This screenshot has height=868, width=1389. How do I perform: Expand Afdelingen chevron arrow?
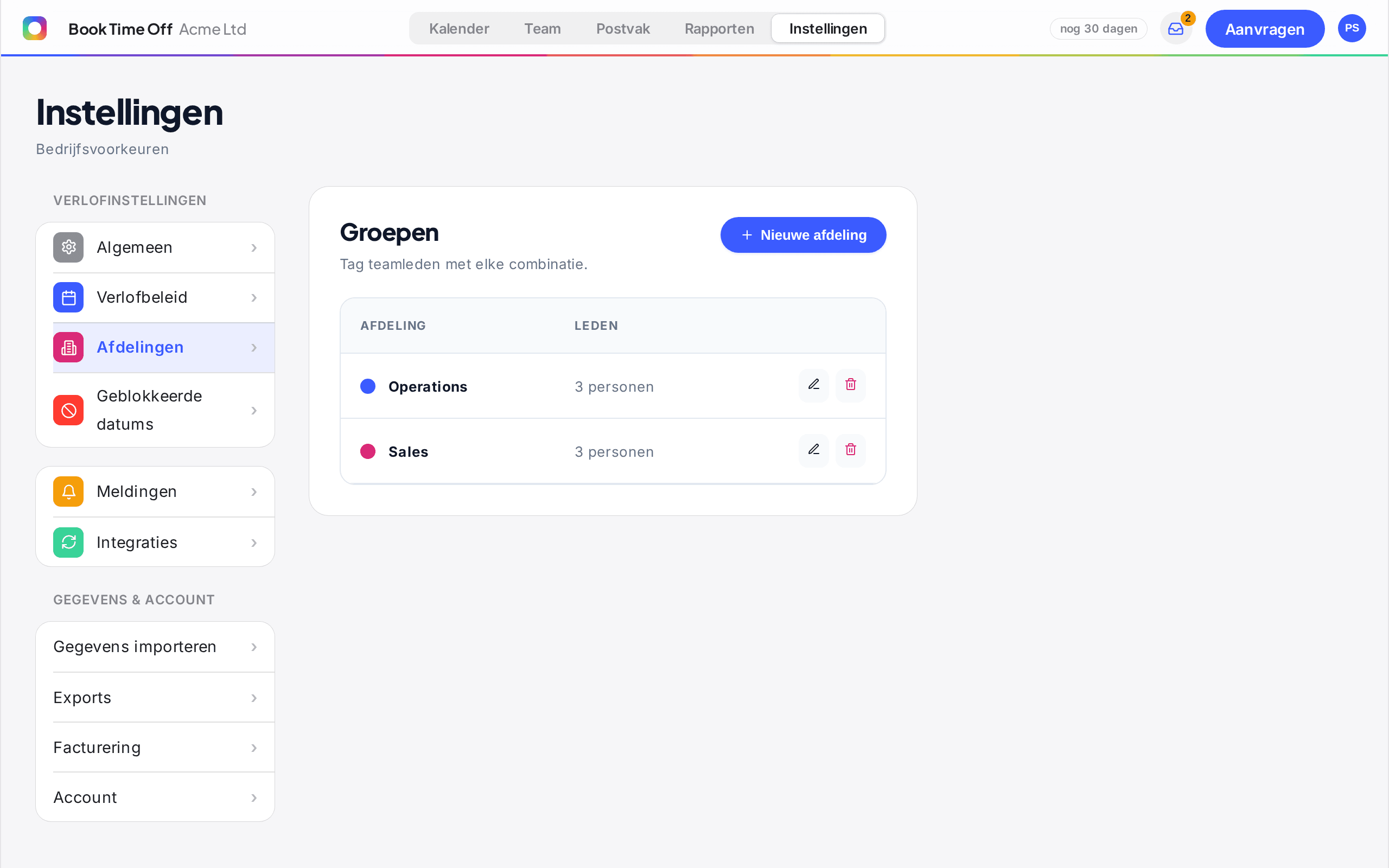pos(254,348)
